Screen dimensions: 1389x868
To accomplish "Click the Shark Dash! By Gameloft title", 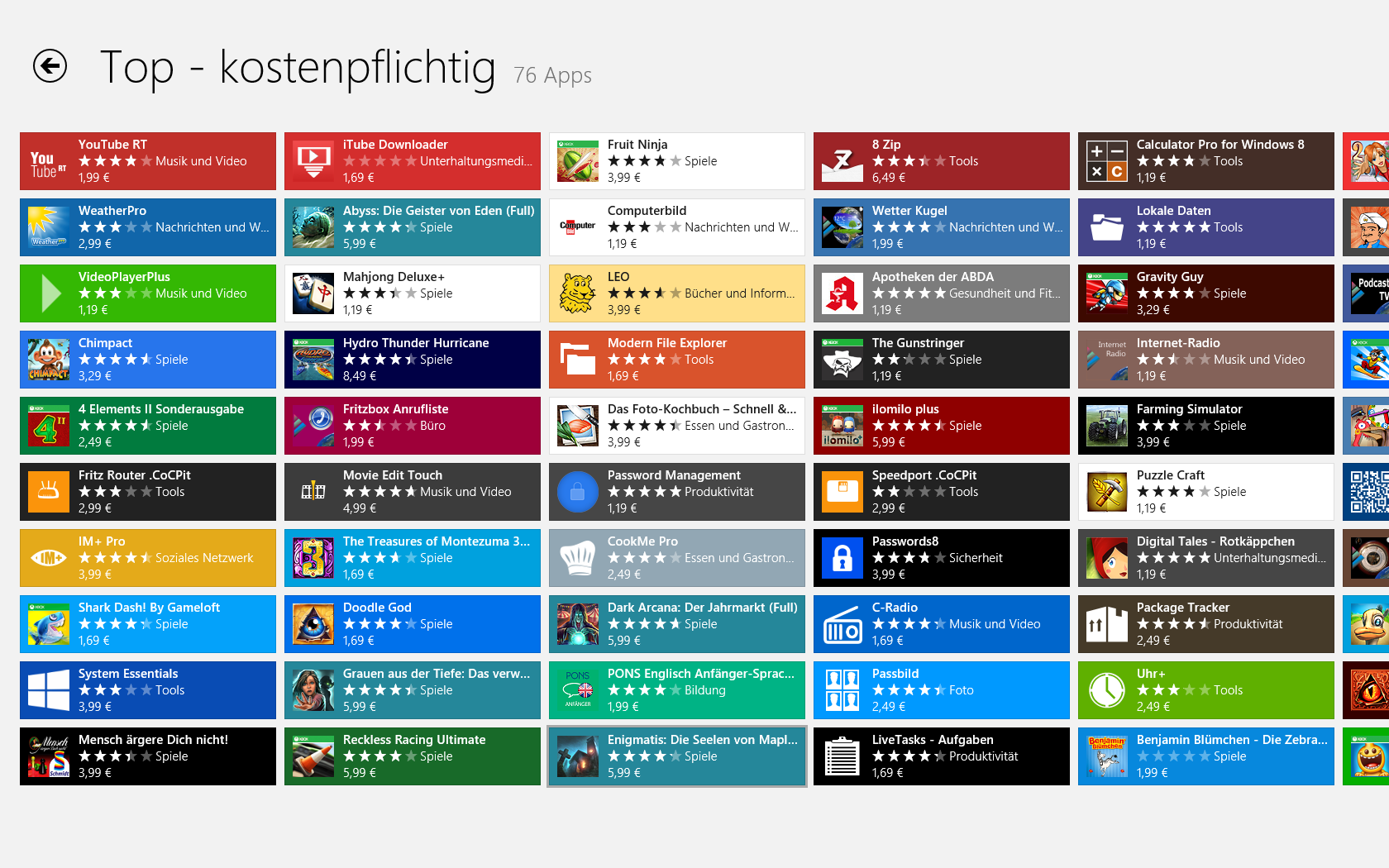I will tap(149, 608).
